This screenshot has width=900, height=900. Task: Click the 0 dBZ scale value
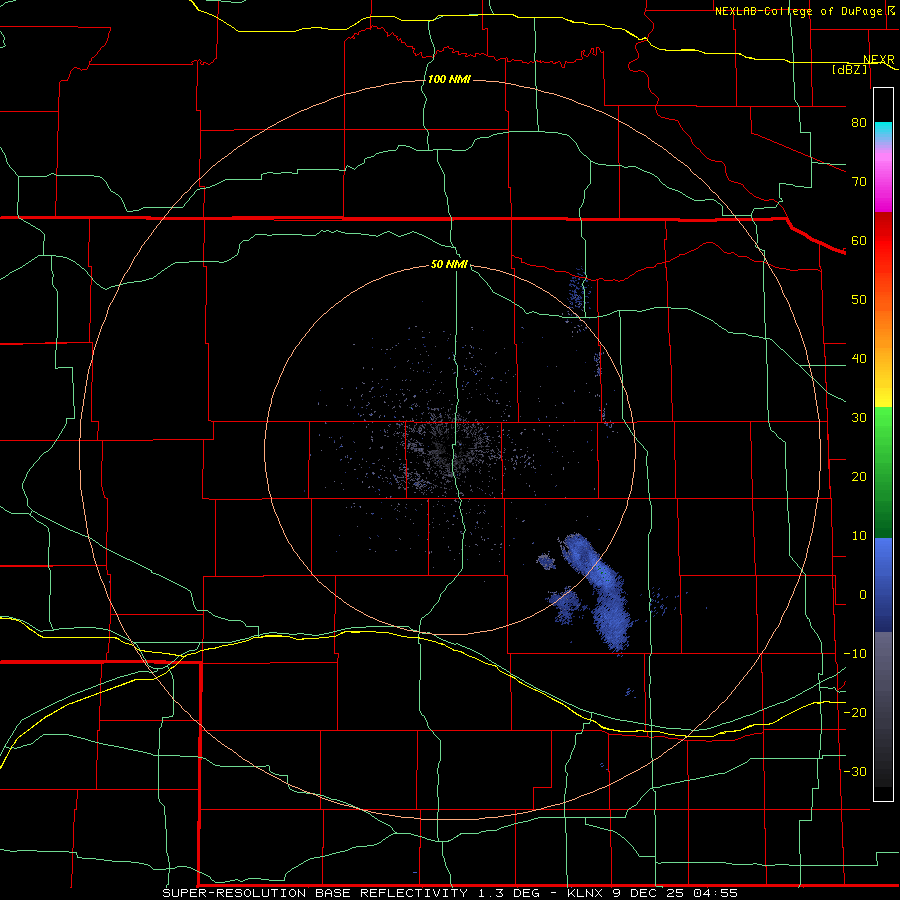coord(863,595)
